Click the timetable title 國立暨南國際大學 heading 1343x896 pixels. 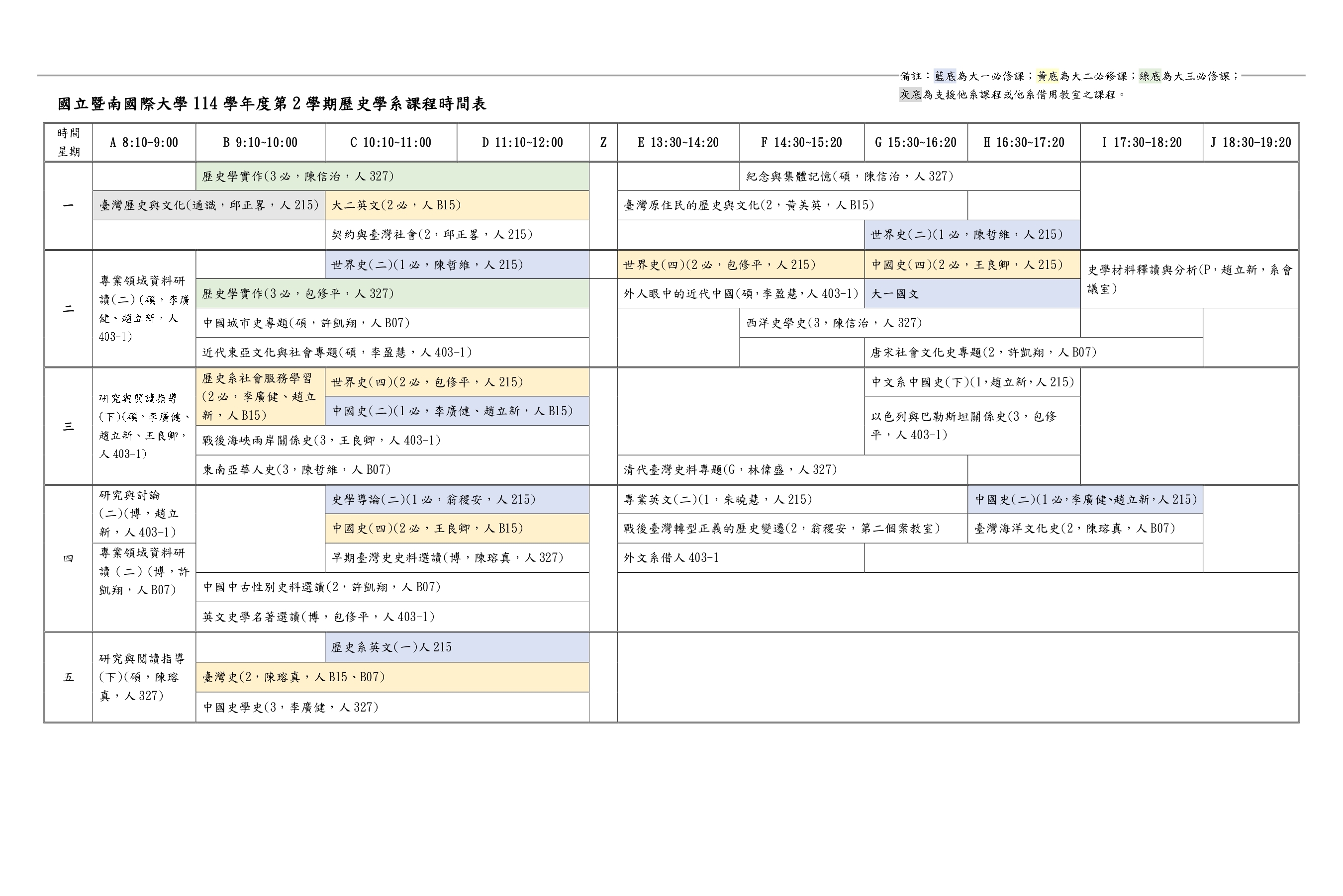click(x=272, y=104)
